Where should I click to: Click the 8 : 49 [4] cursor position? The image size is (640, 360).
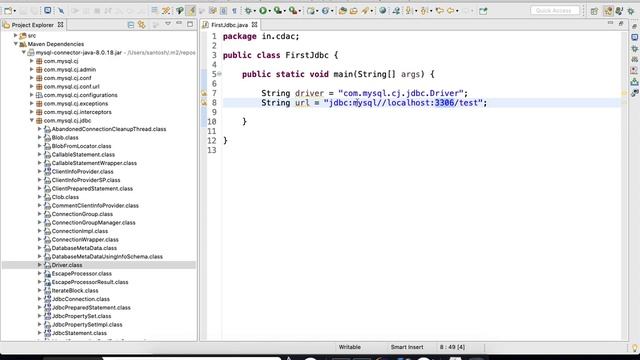[x=452, y=347]
